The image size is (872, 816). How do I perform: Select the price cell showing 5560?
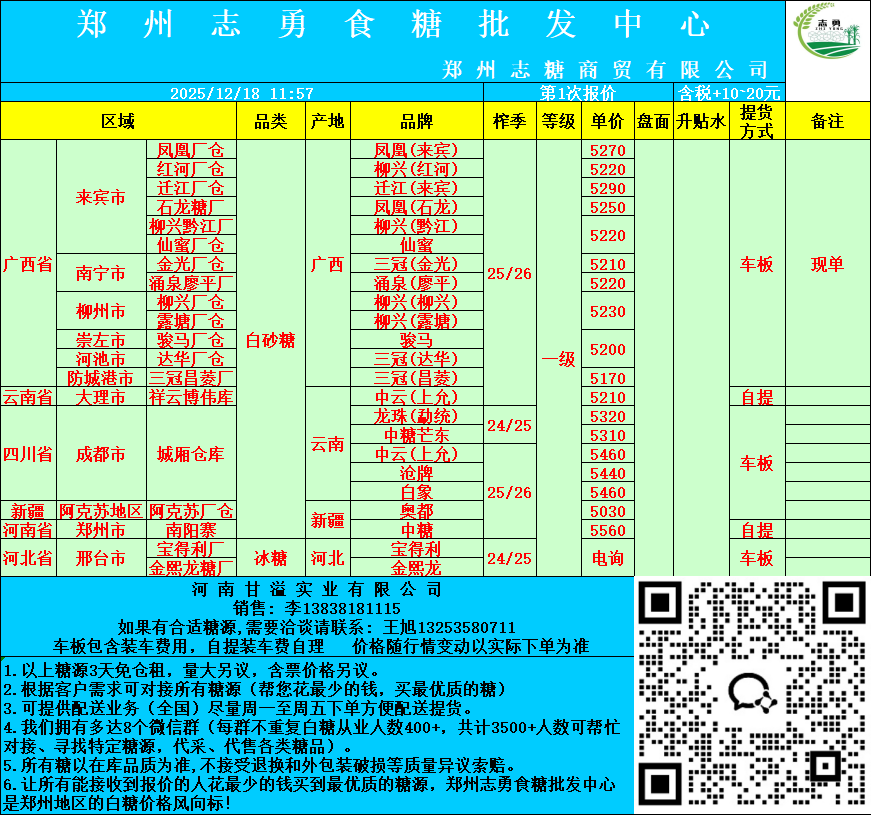tap(608, 530)
